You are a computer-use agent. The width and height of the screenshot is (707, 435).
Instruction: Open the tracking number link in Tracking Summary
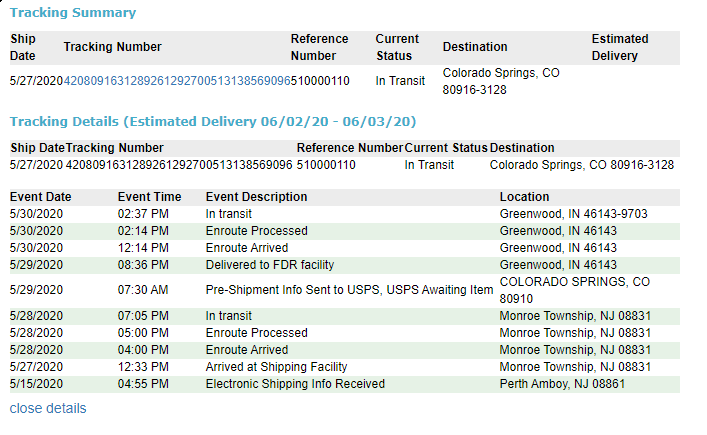(x=177, y=81)
